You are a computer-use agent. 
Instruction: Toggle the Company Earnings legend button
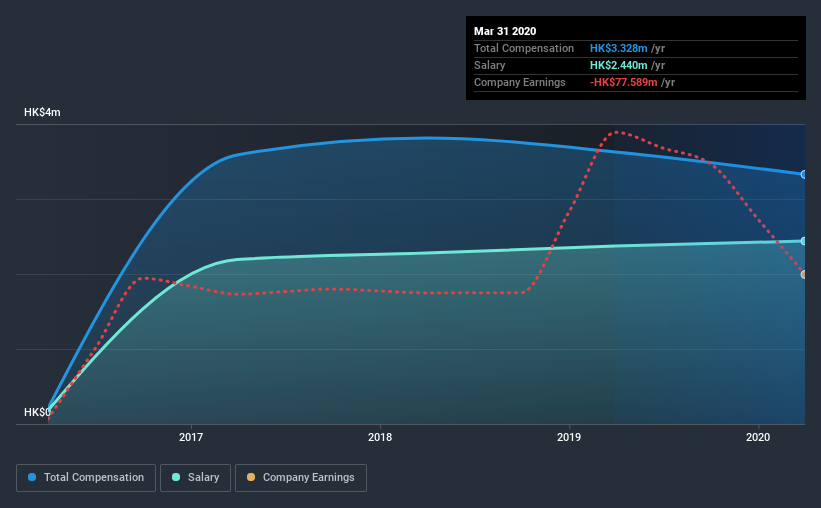click(301, 478)
